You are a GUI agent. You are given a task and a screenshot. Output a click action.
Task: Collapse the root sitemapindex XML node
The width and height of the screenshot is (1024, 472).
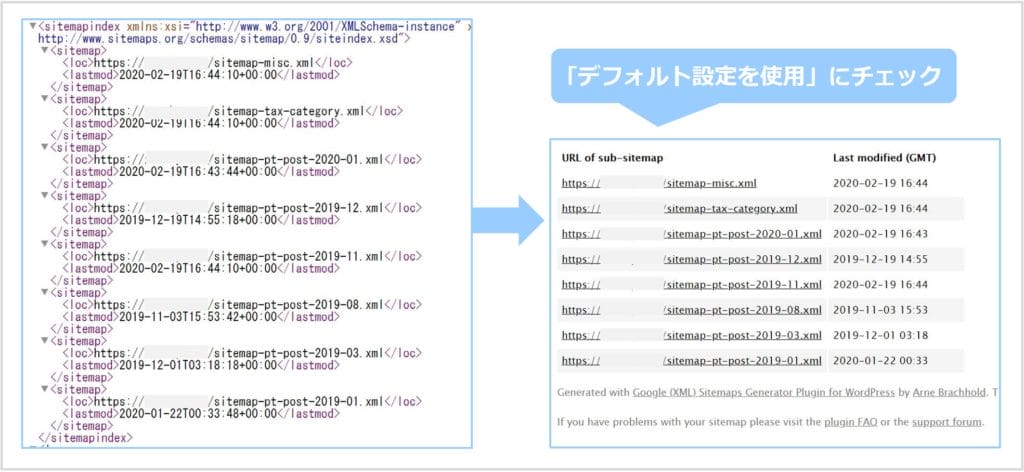(x=33, y=27)
